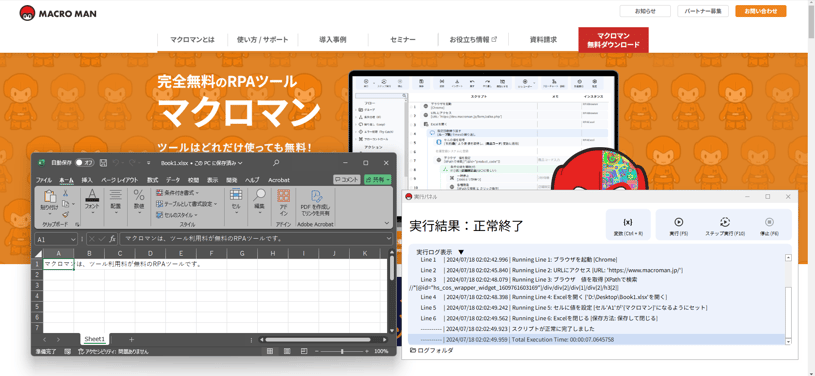Click the Create PDF and share link icon
The image size is (815, 376).
click(316, 196)
